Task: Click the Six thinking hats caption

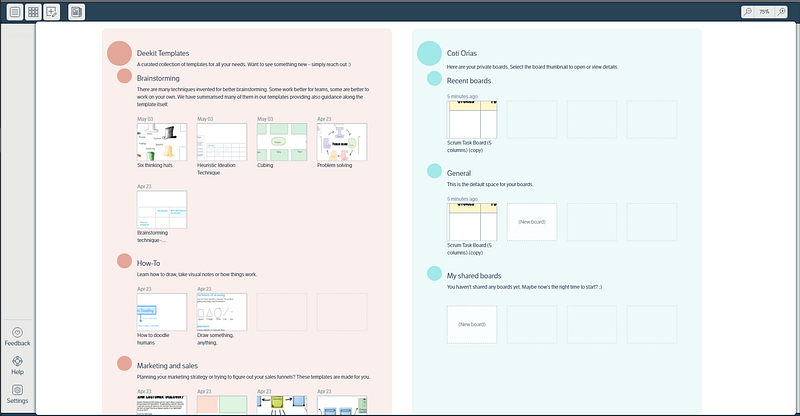Action: tap(155, 165)
